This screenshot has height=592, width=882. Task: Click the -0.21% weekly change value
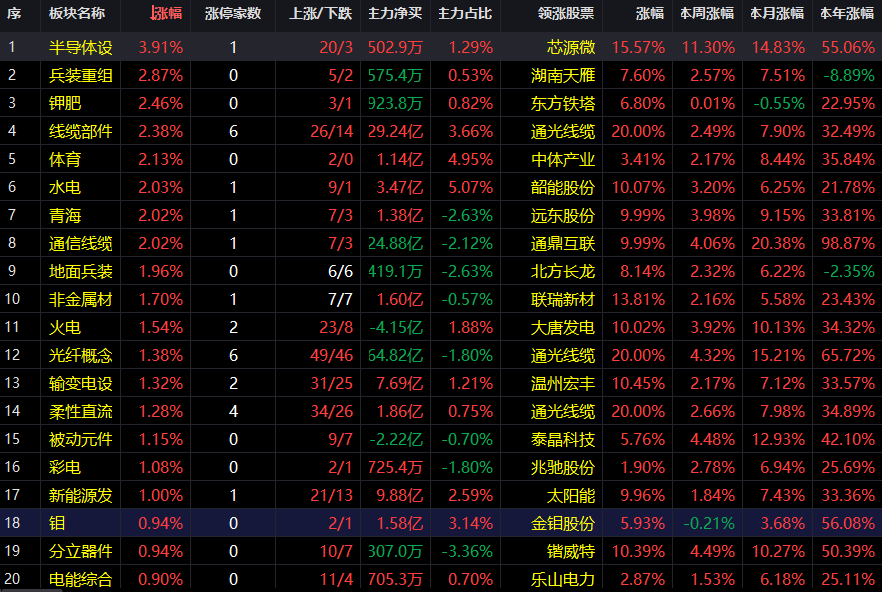click(709, 523)
